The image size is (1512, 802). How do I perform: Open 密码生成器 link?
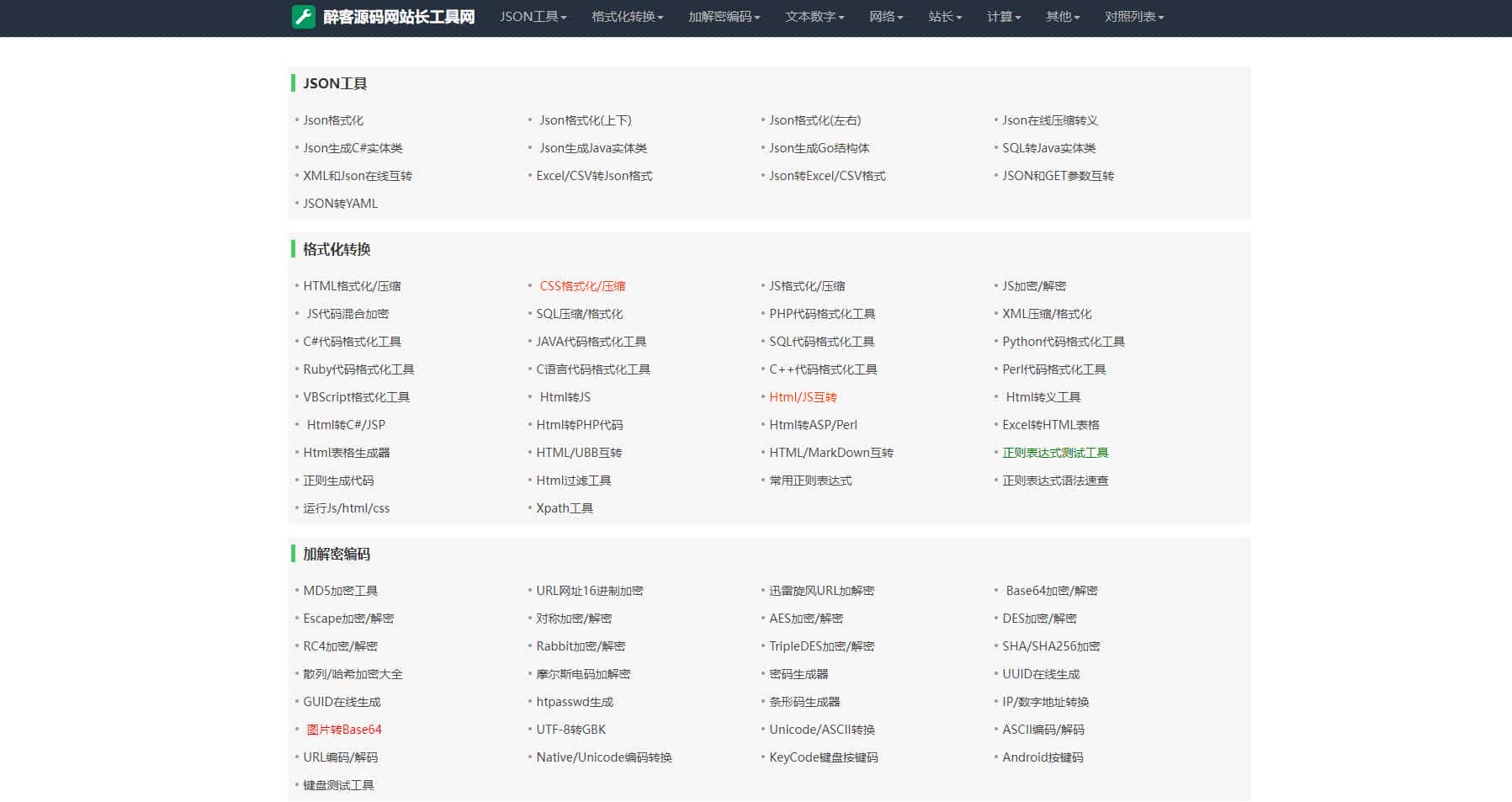click(798, 674)
